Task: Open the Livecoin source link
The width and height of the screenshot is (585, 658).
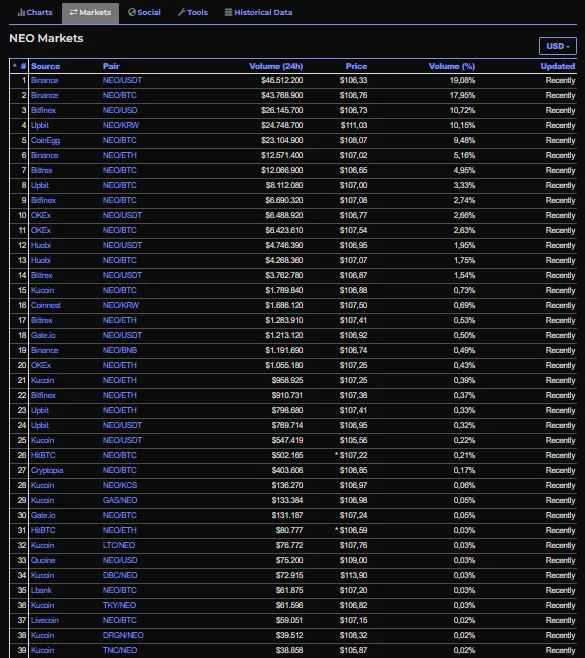Action: 45,621
